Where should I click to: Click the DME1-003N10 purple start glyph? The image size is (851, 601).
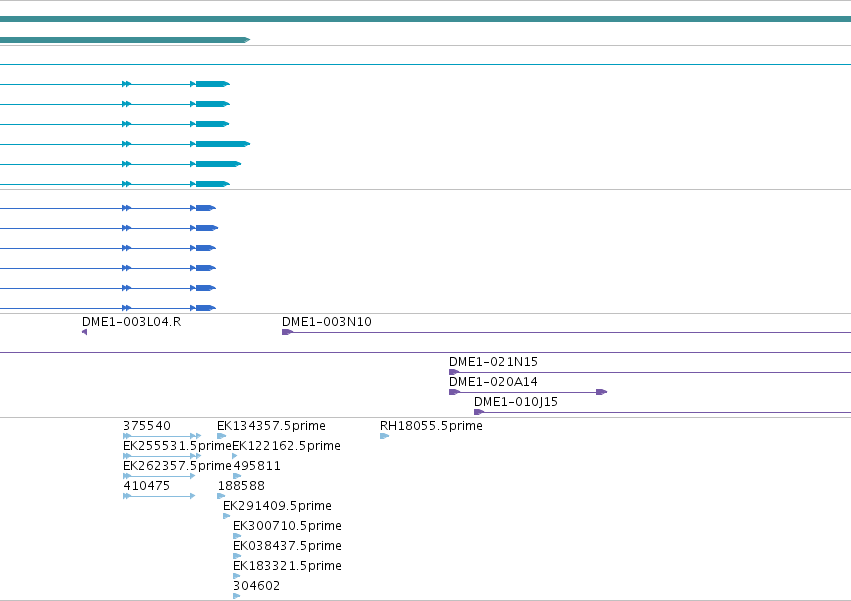click(287, 332)
